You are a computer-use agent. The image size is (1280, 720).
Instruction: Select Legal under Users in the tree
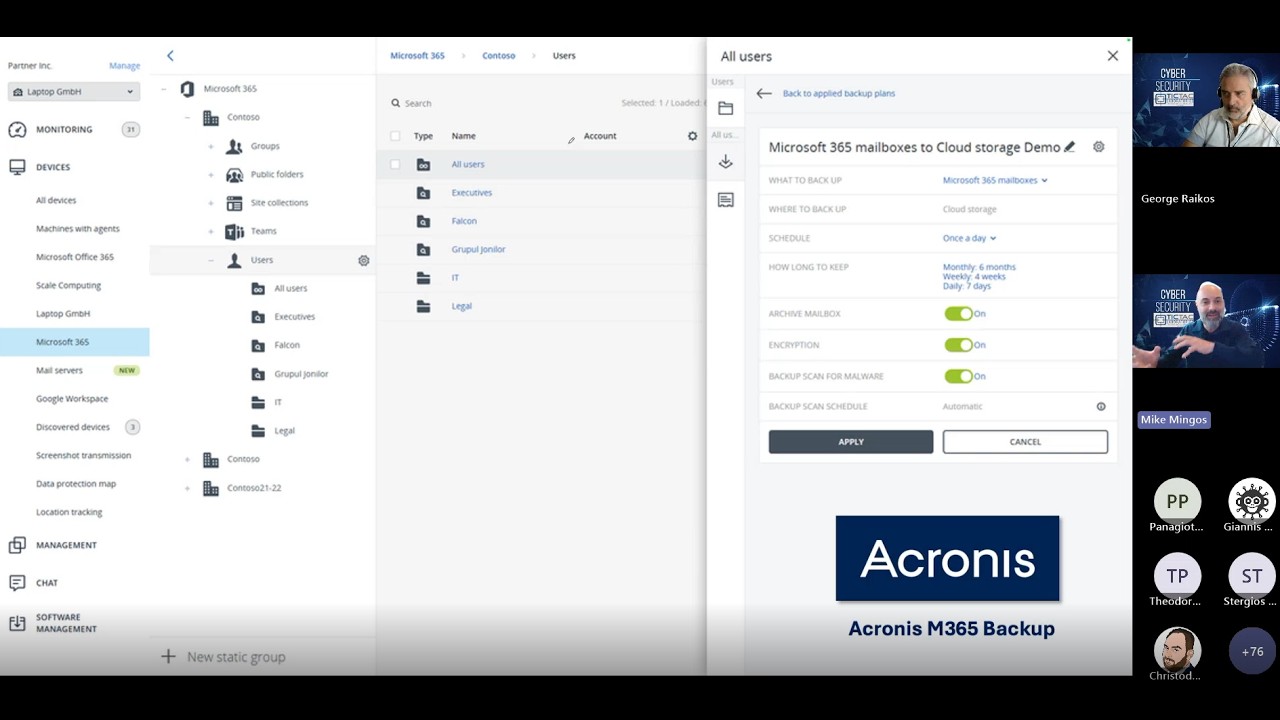tap(285, 431)
